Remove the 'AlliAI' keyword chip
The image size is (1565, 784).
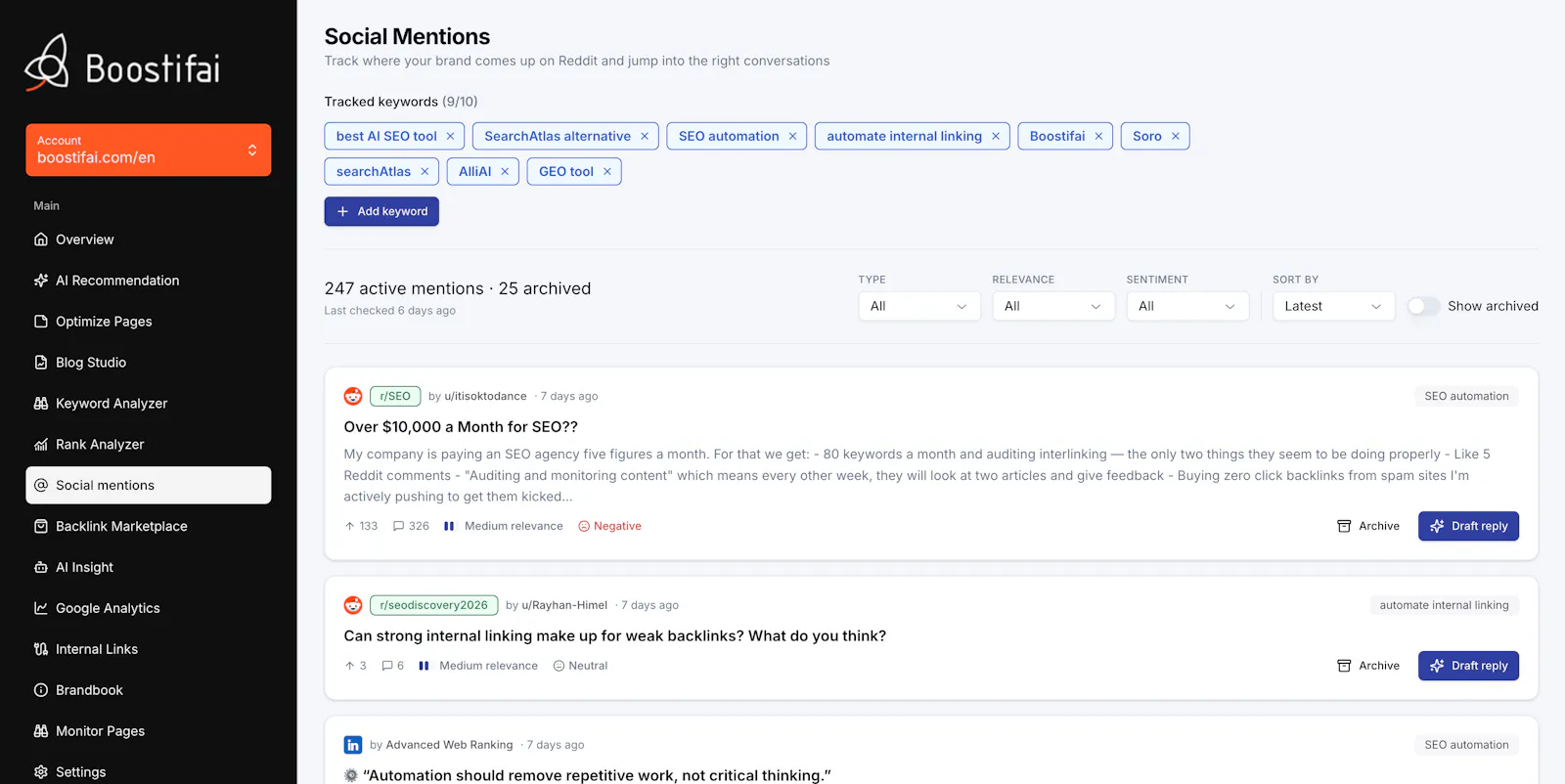tap(505, 171)
